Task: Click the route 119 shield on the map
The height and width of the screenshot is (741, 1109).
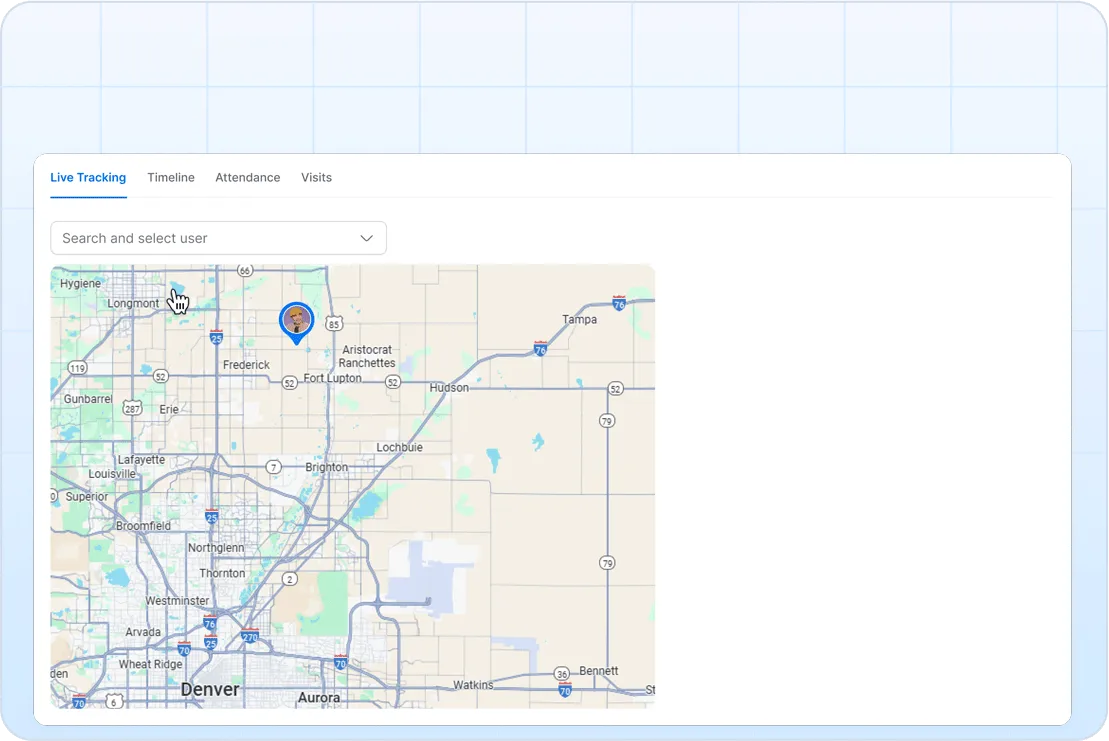Action: point(77,368)
